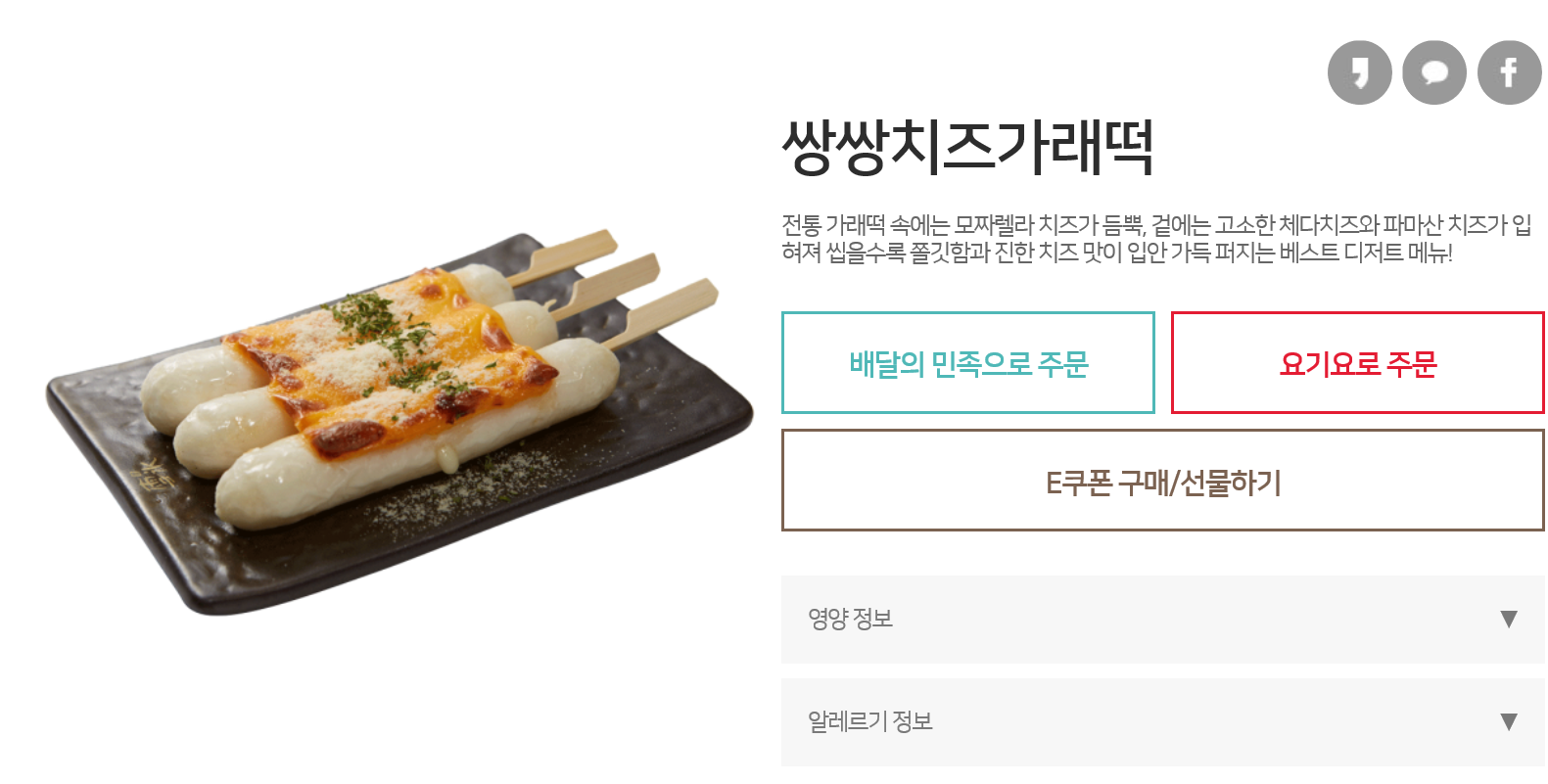Show allergy information details
The height and width of the screenshot is (784, 1548).
pyautogui.click(x=1163, y=722)
